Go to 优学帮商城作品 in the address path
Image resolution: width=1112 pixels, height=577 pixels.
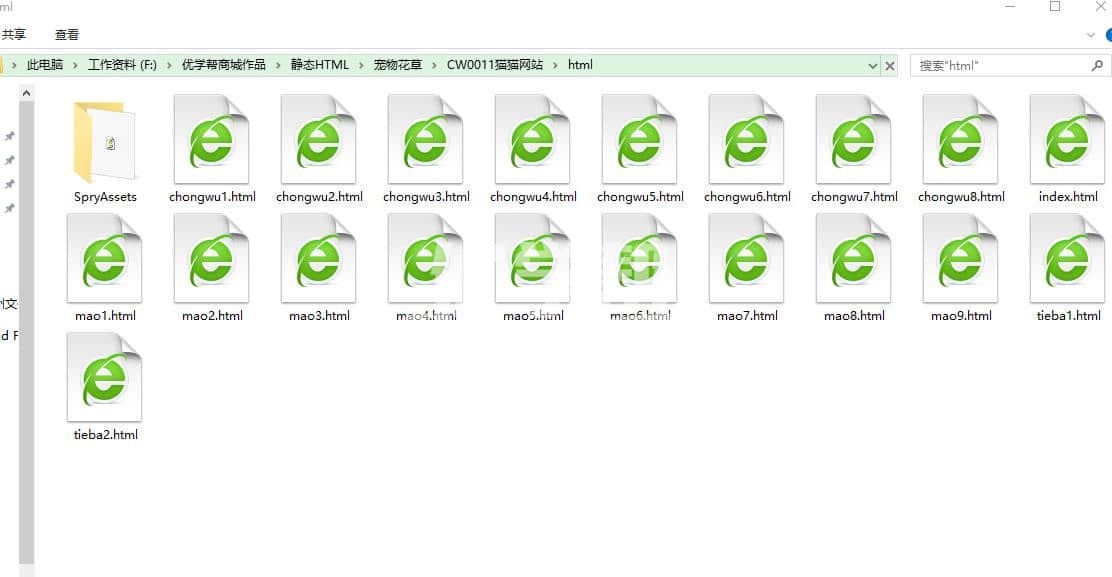(x=223, y=65)
